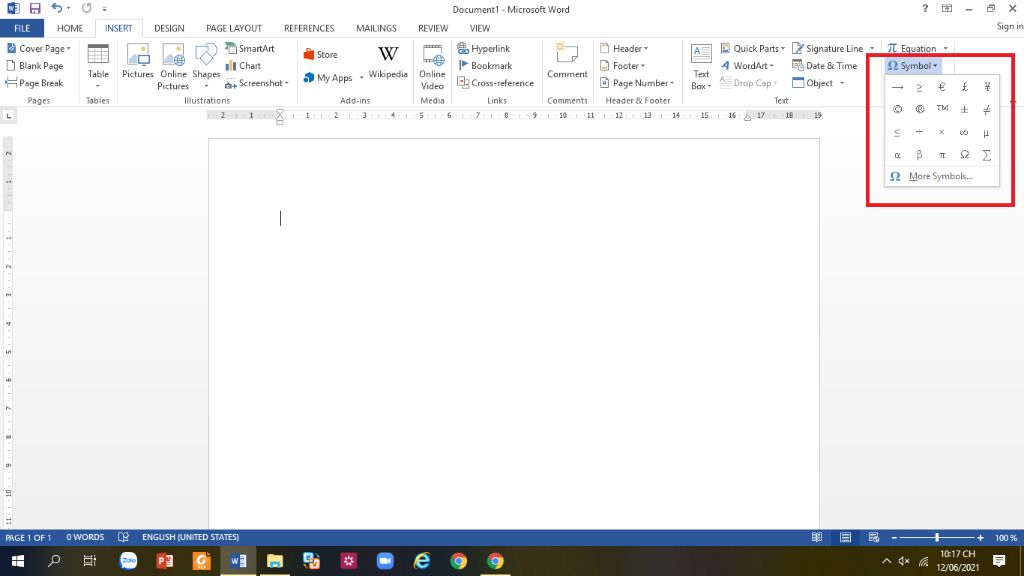Insert a SmartArt graphic
Viewport: 1024px width, 576px height.
[x=250, y=48]
